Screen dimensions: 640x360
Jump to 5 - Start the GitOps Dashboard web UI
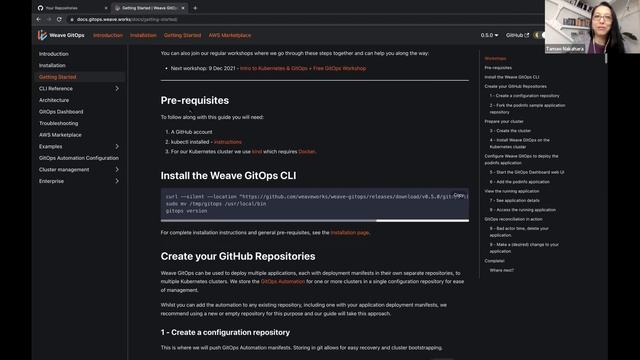tap(527, 172)
